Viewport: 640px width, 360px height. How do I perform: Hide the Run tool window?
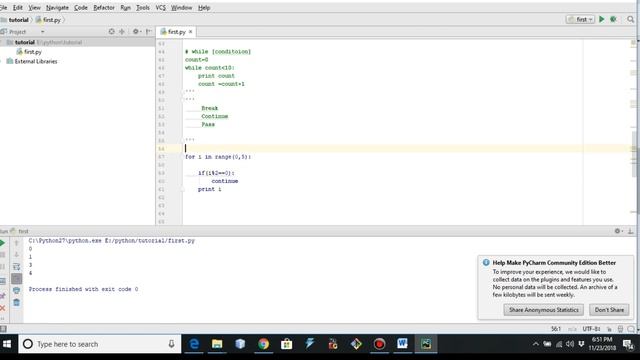point(630,231)
